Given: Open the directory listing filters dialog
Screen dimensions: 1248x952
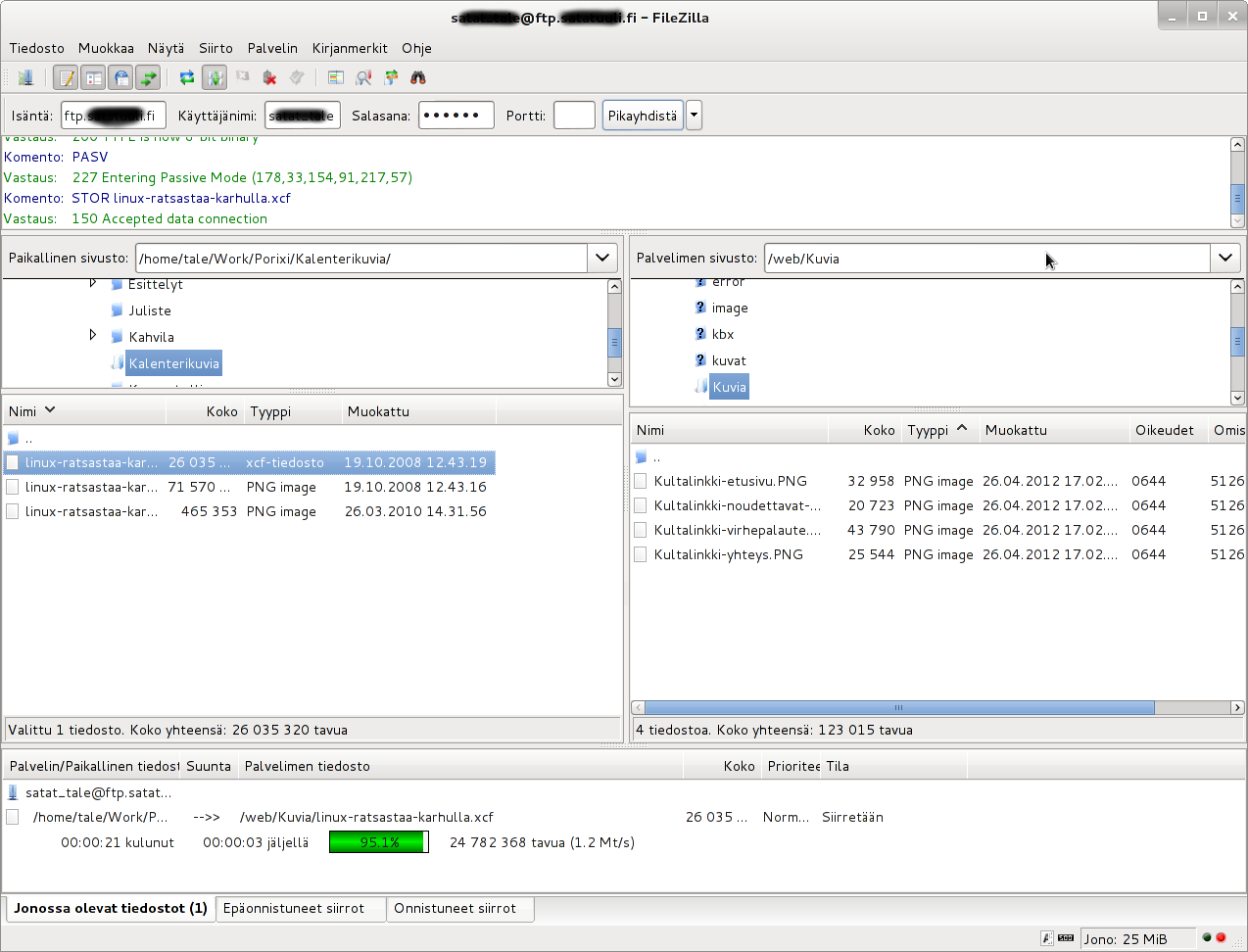Looking at the screenshot, I should (x=336, y=77).
